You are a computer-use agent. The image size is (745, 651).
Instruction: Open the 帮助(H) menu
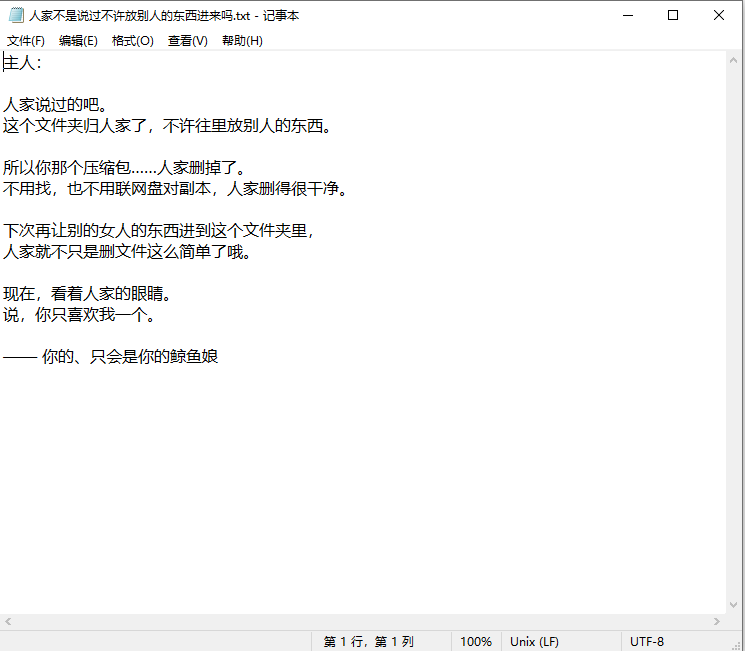pyautogui.click(x=242, y=41)
